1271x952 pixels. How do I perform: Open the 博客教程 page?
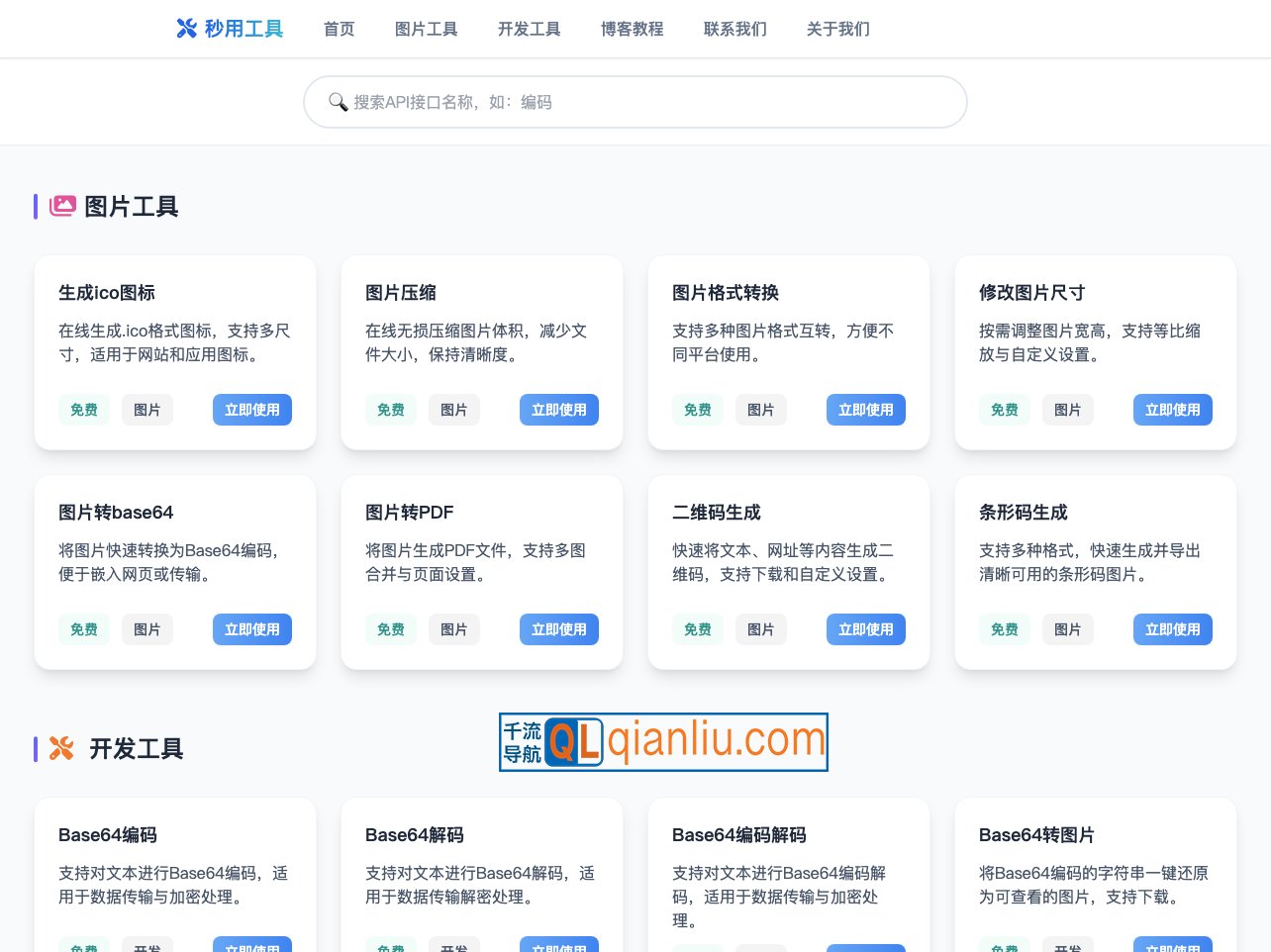(x=632, y=29)
